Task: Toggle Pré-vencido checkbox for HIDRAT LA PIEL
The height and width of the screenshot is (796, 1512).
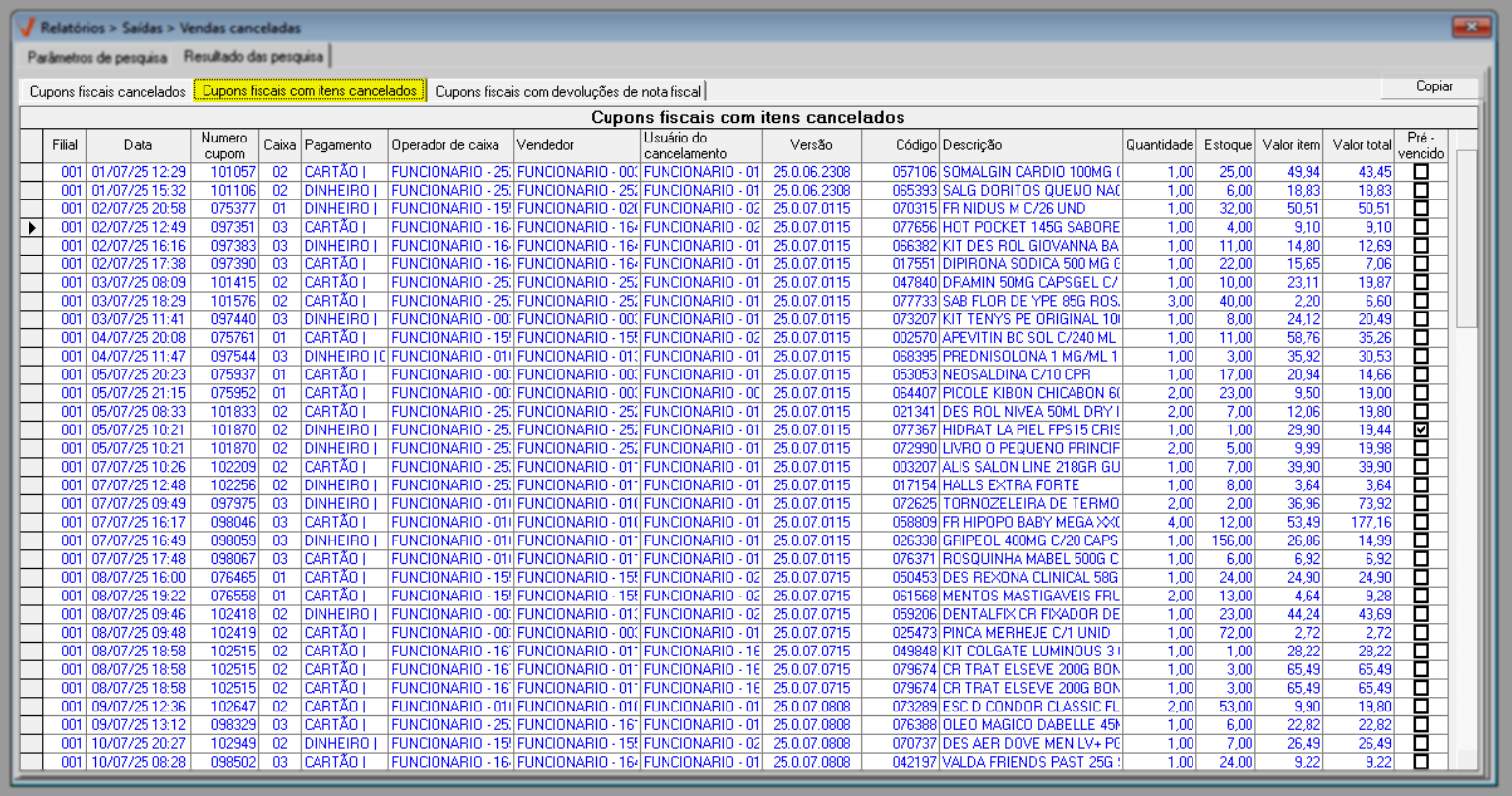Action: [x=1421, y=430]
